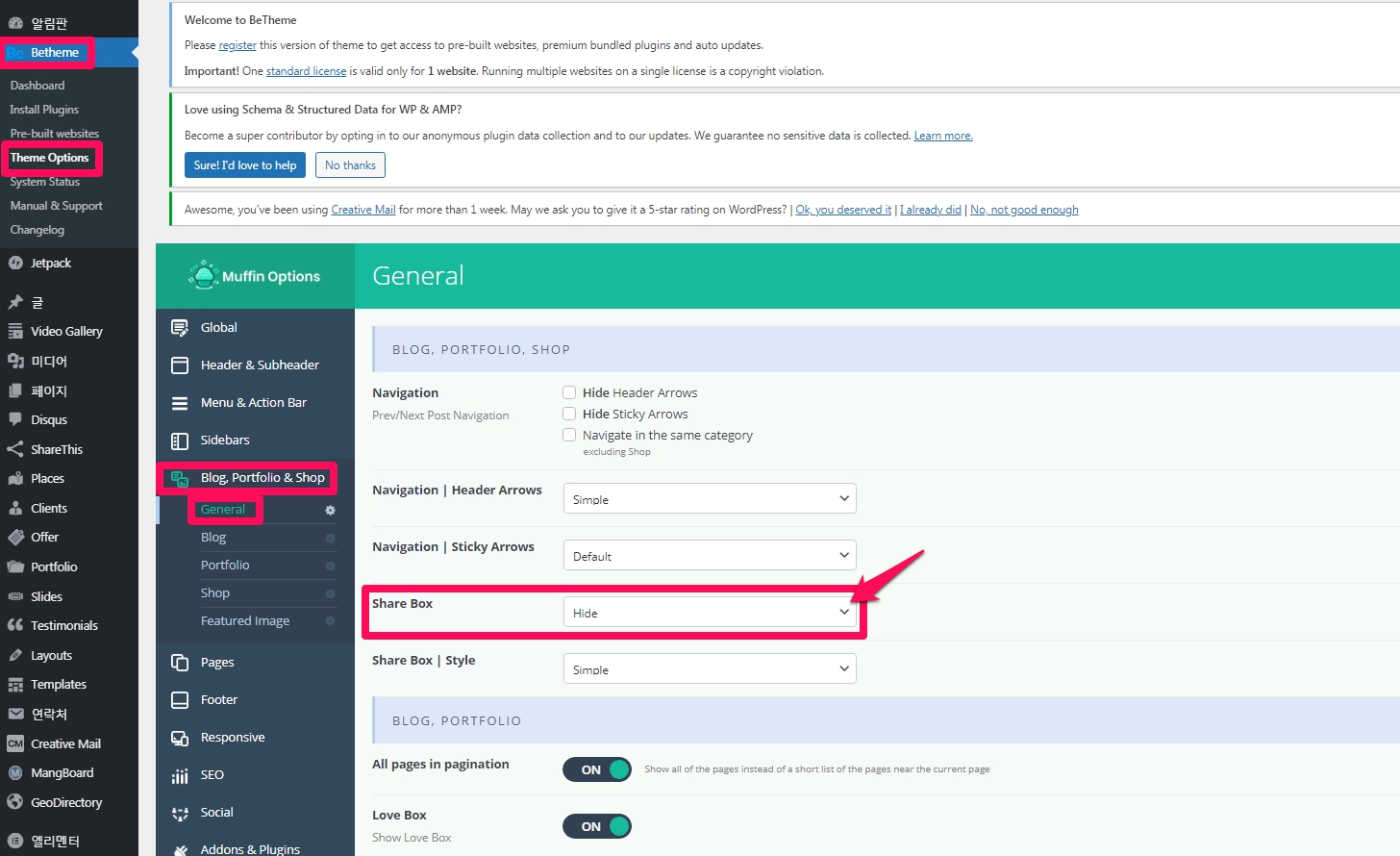Screen dimensions: 1400x856
Task: Expand Navigation Header Arrows dropdown
Action: 709,499
